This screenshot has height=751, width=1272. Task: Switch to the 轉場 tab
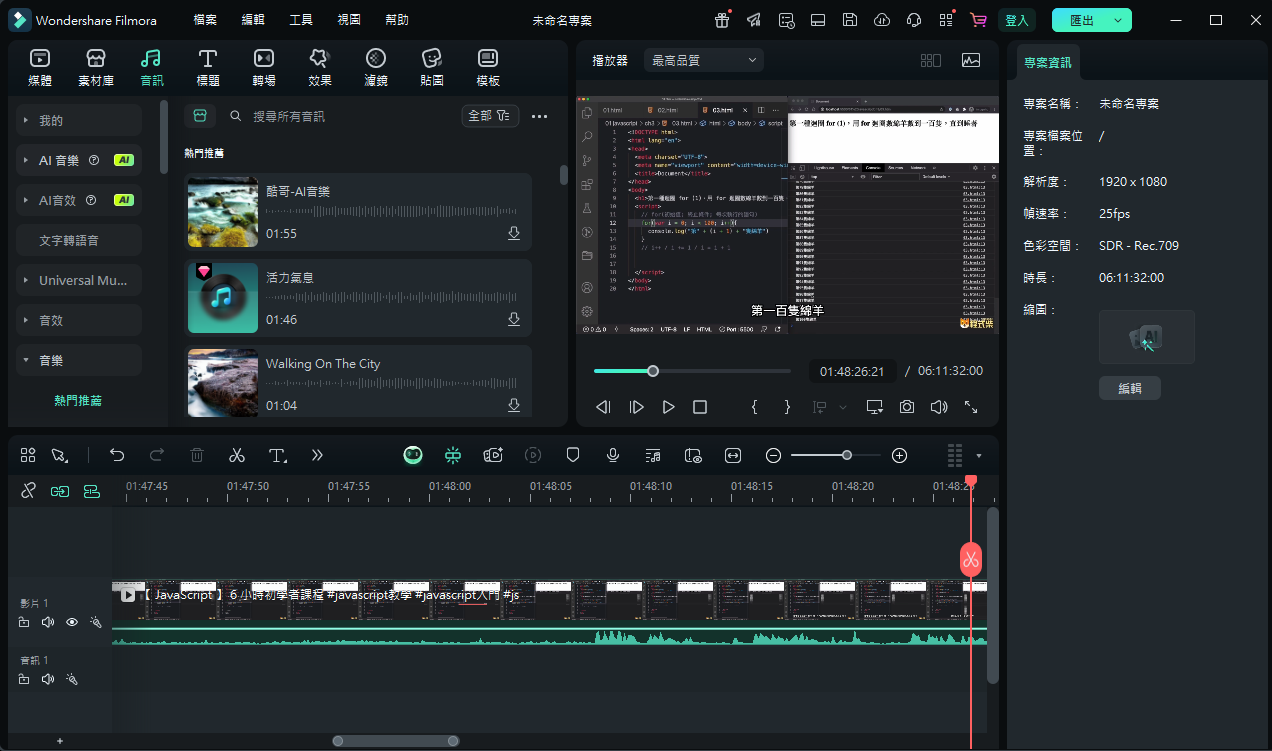click(264, 67)
